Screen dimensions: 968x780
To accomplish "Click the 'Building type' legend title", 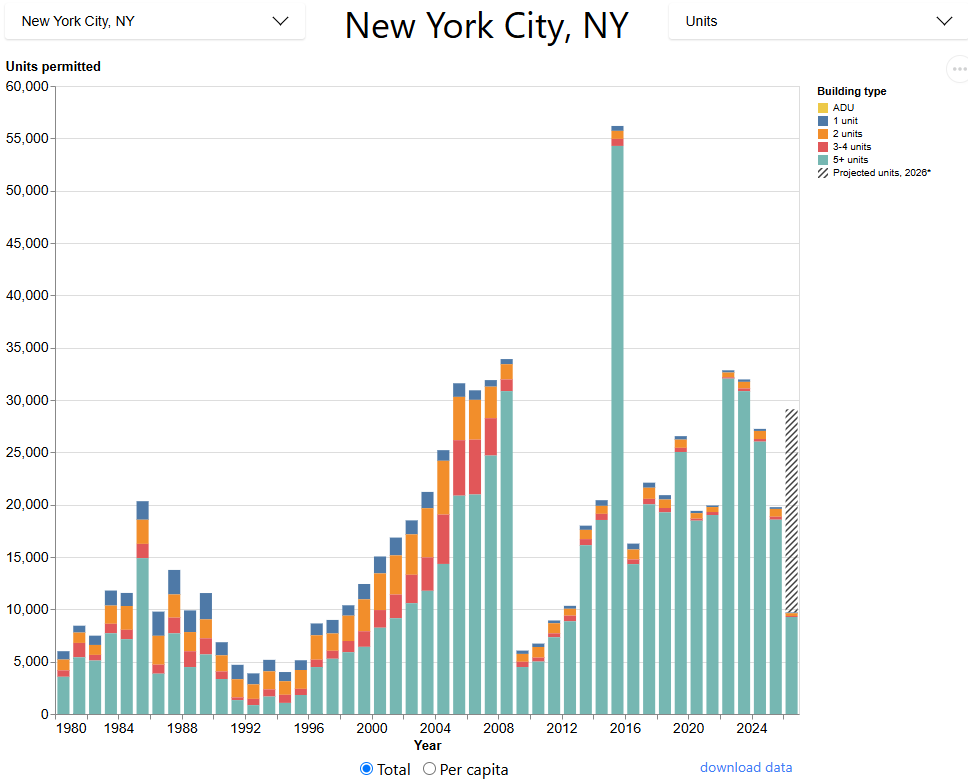I will point(851,91).
